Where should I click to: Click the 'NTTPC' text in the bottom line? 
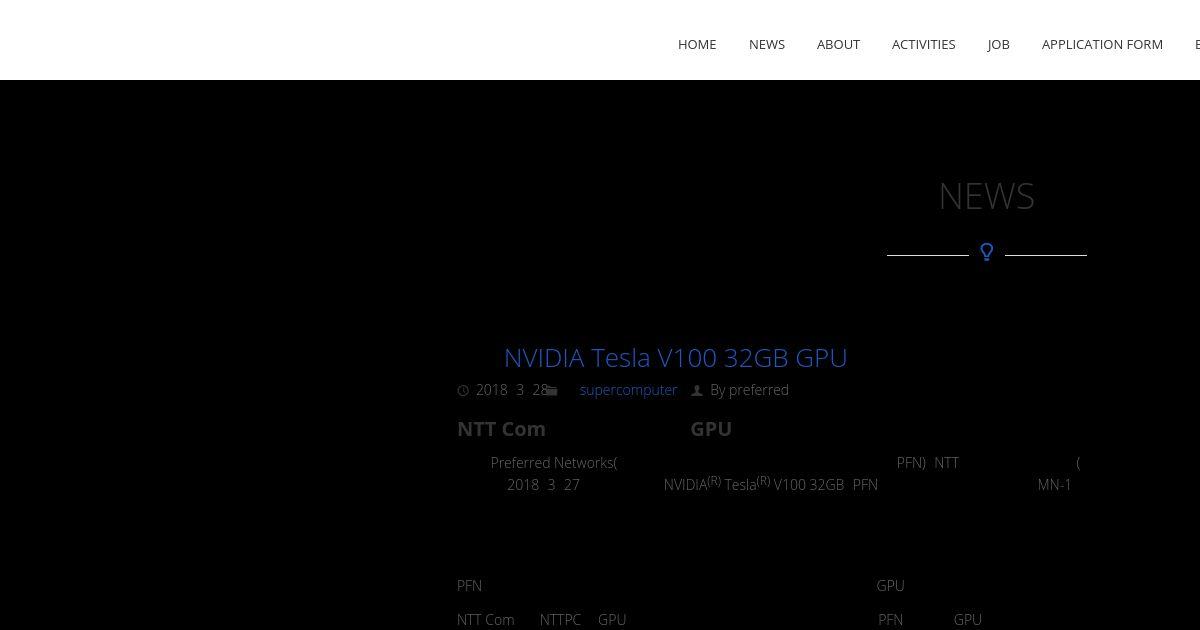coord(560,620)
